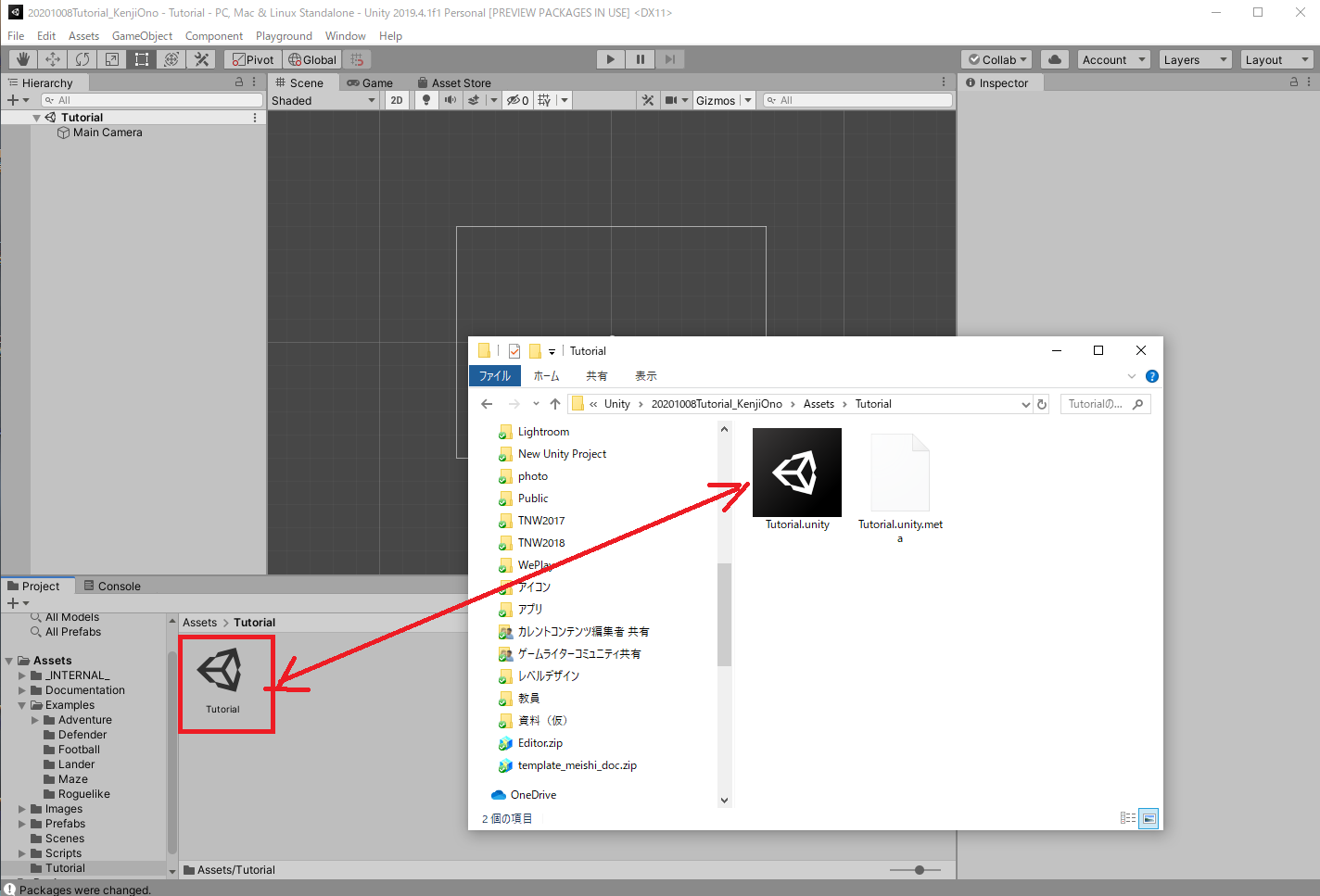Open the Layout dropdown

(1276, 59)
